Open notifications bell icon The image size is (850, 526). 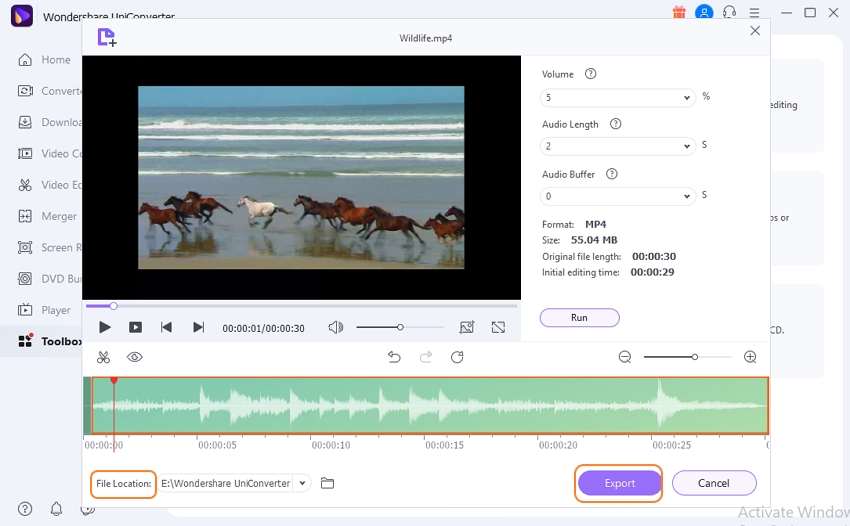pos(56,509)
